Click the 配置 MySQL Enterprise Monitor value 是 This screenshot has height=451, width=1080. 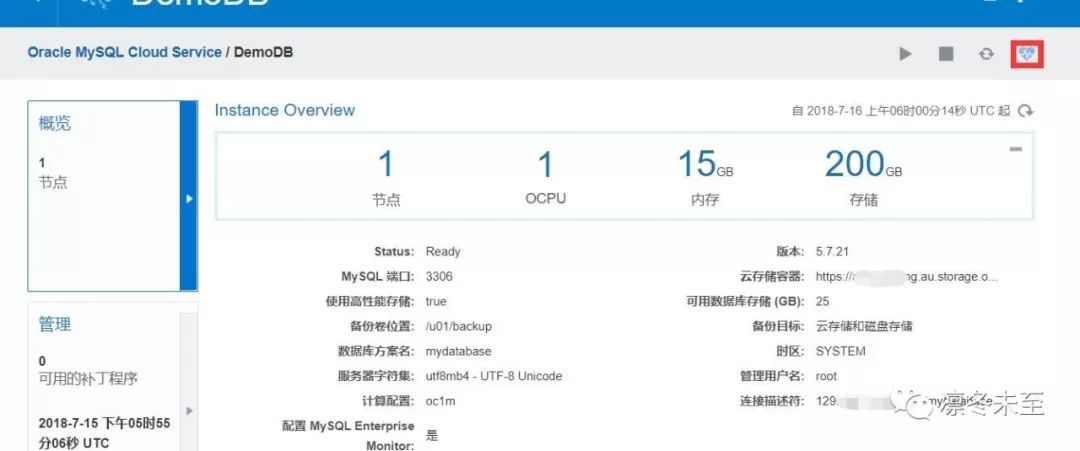tap(432, 435)
